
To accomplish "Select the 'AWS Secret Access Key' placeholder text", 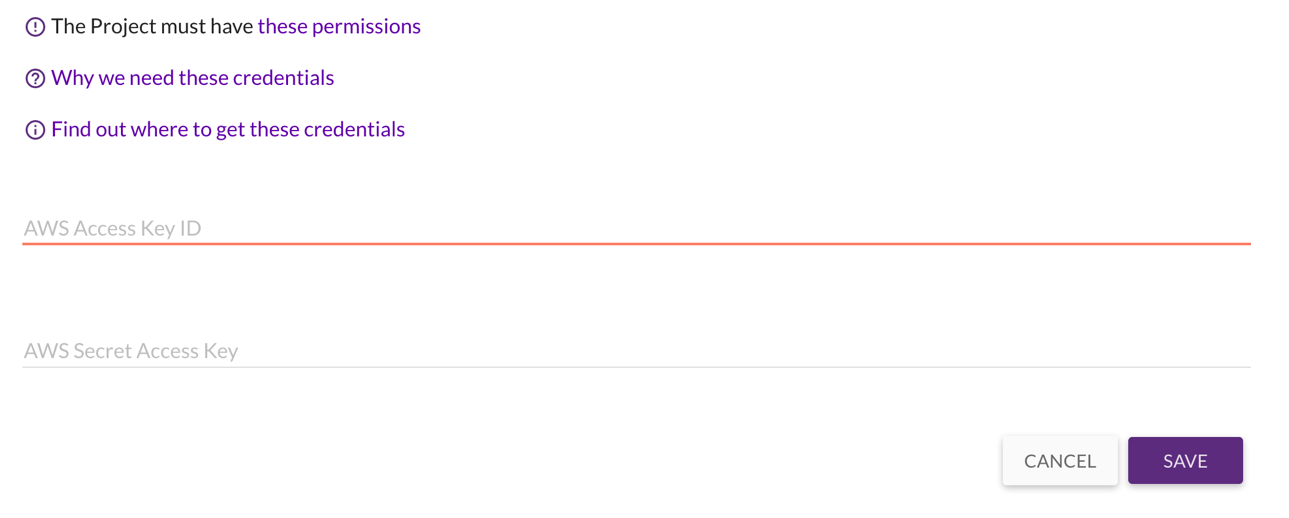I will (x=131, y=351).
